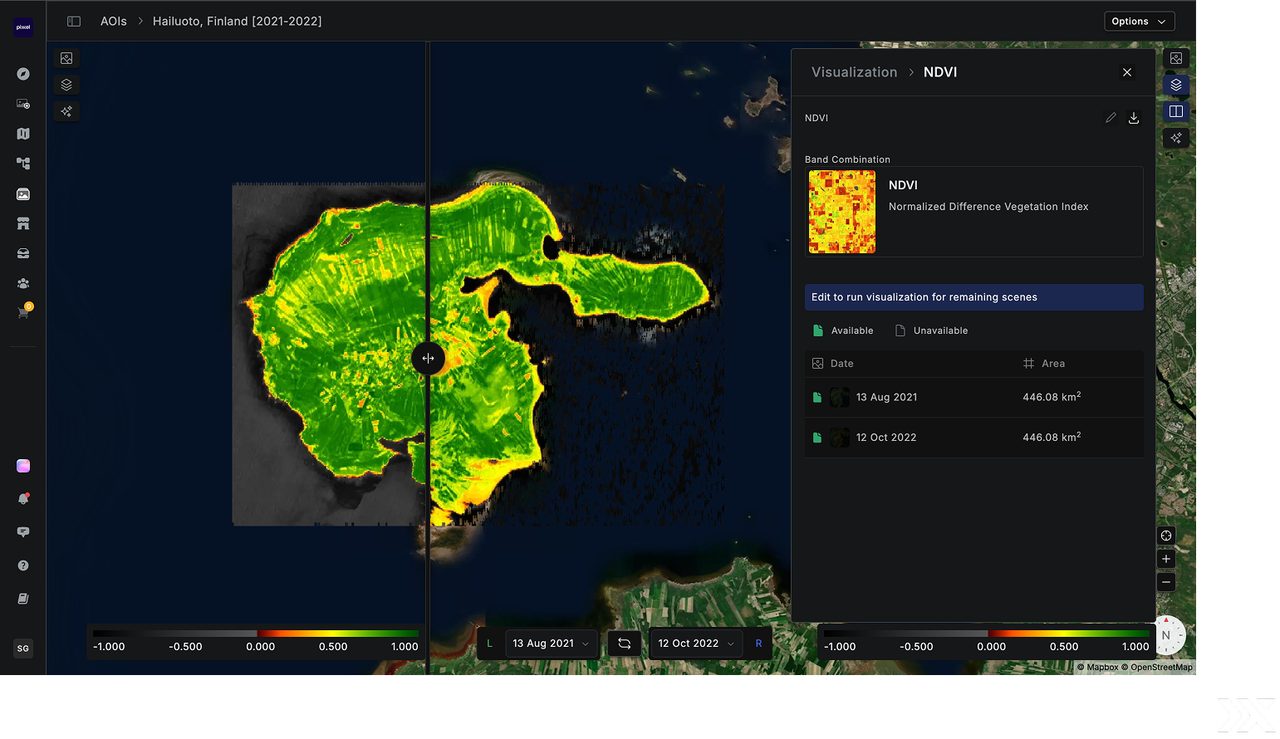Click the L left side label
1280x739 pixels.
[489, 644]
